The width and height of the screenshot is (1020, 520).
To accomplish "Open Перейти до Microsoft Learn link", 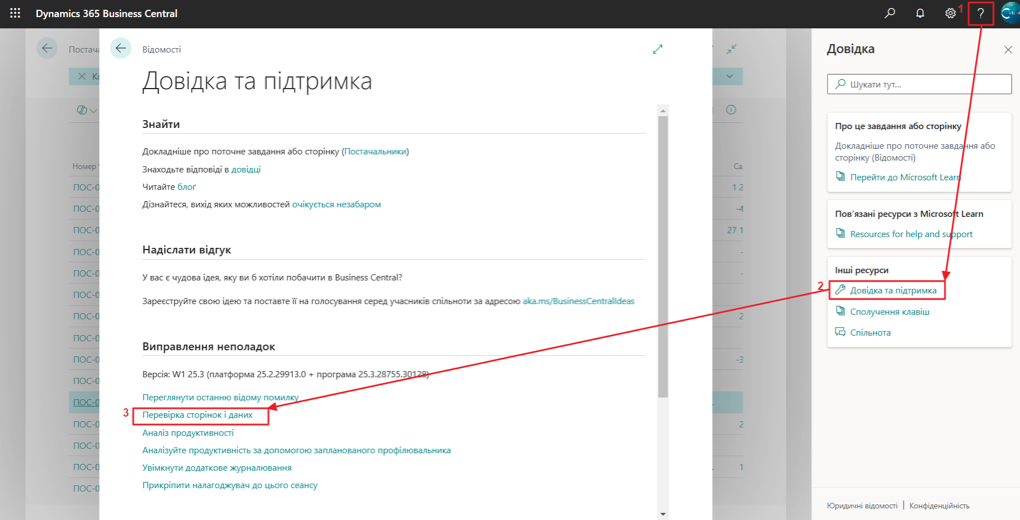I will tap(904, 177).
